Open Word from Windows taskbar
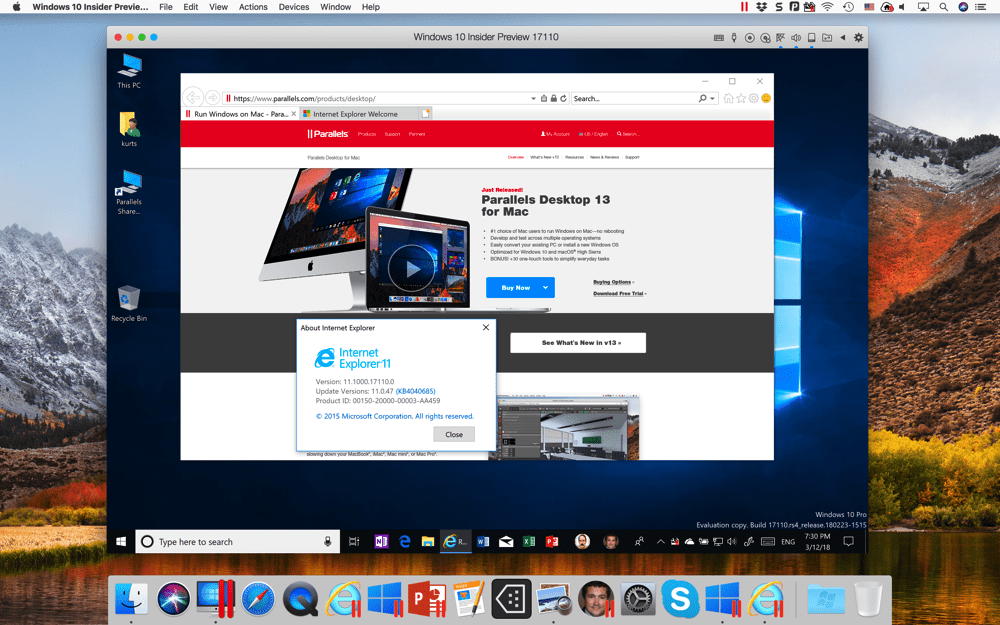This screenshot has height=625, width=1000. coord(483,541)
